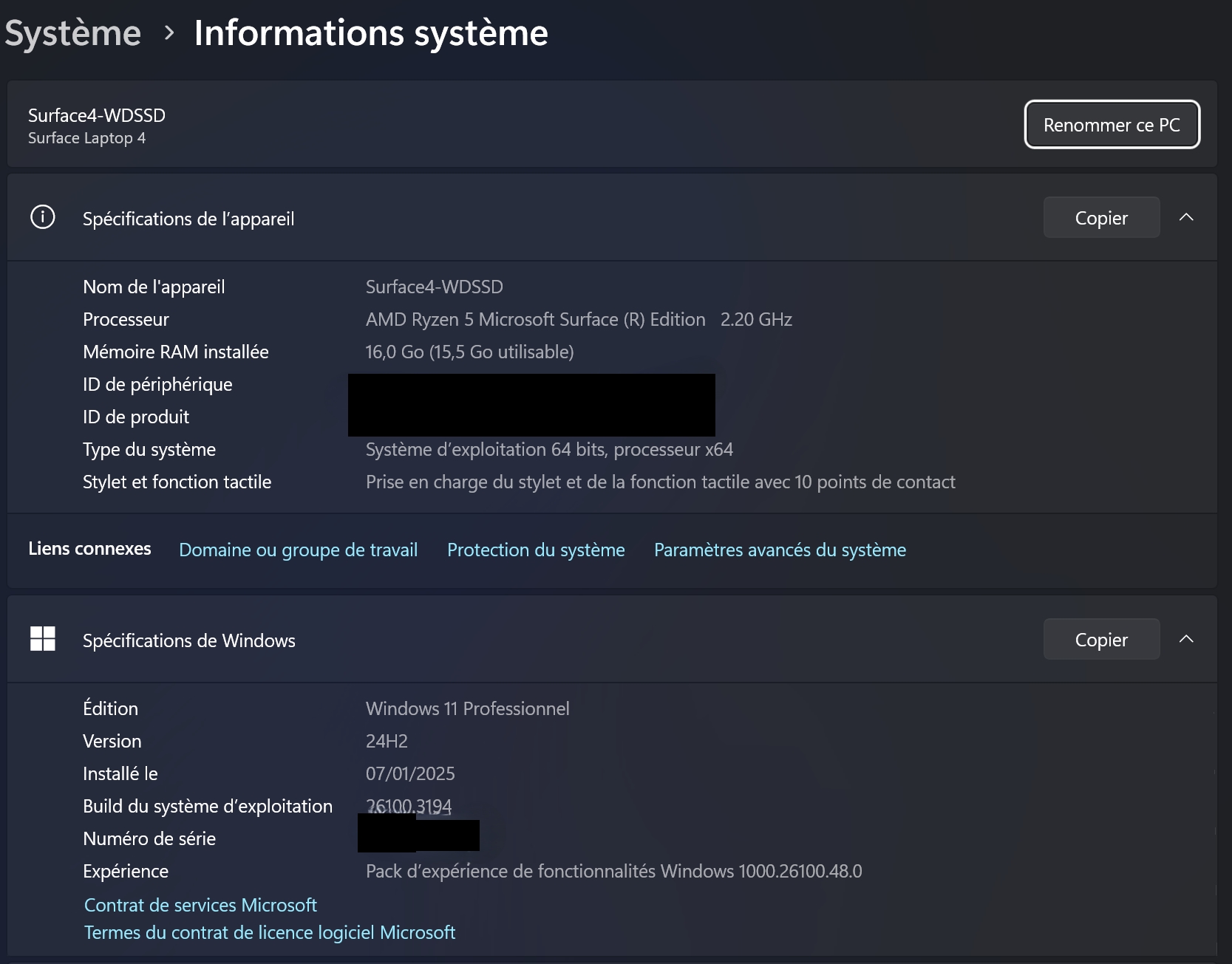This screenshot has height=964, width=1232.
Task: Collapse the Spécifications de l'appareil section
Action: point(1186,218)
